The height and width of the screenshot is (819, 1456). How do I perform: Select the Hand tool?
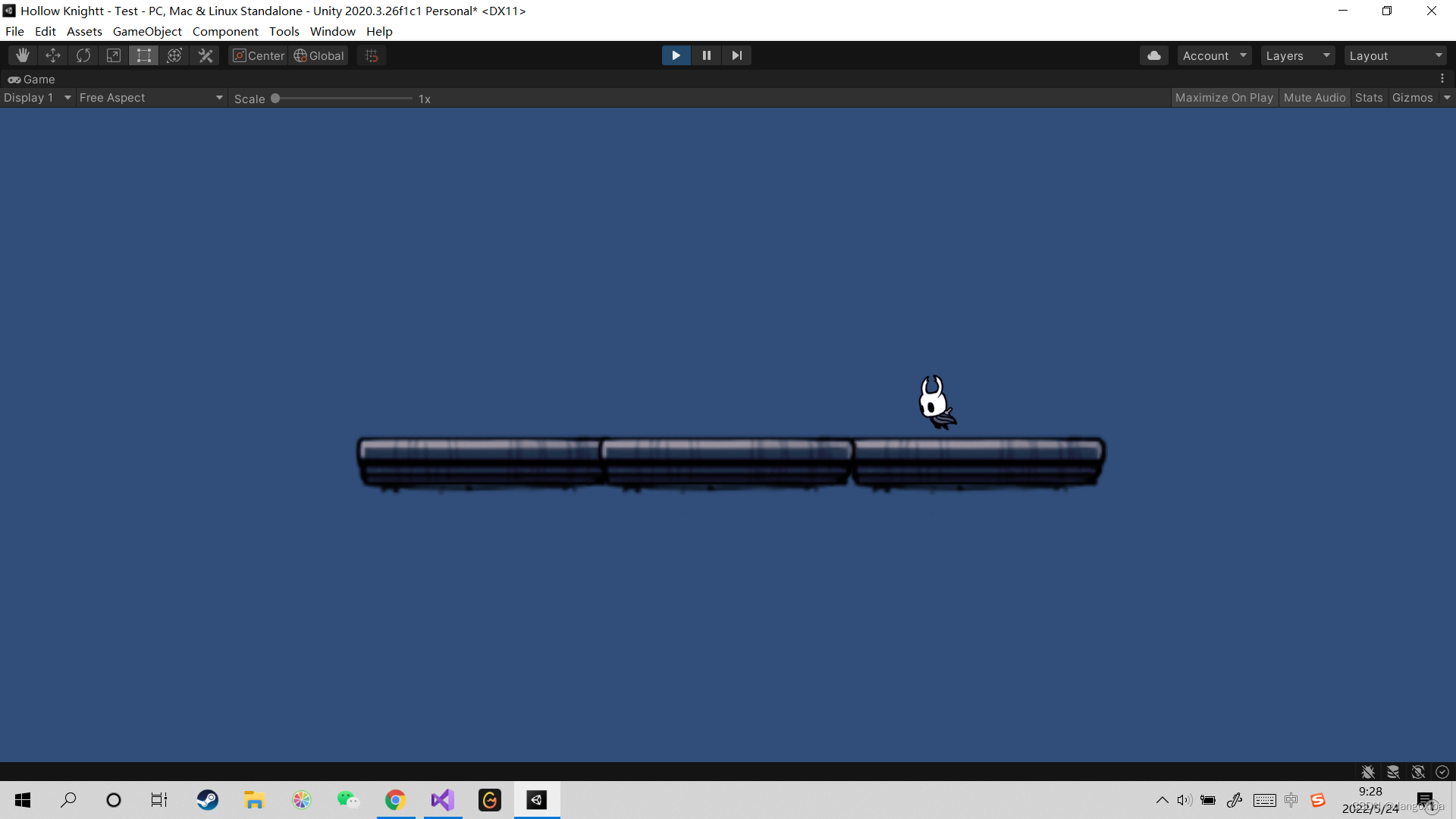coord(23,55)
